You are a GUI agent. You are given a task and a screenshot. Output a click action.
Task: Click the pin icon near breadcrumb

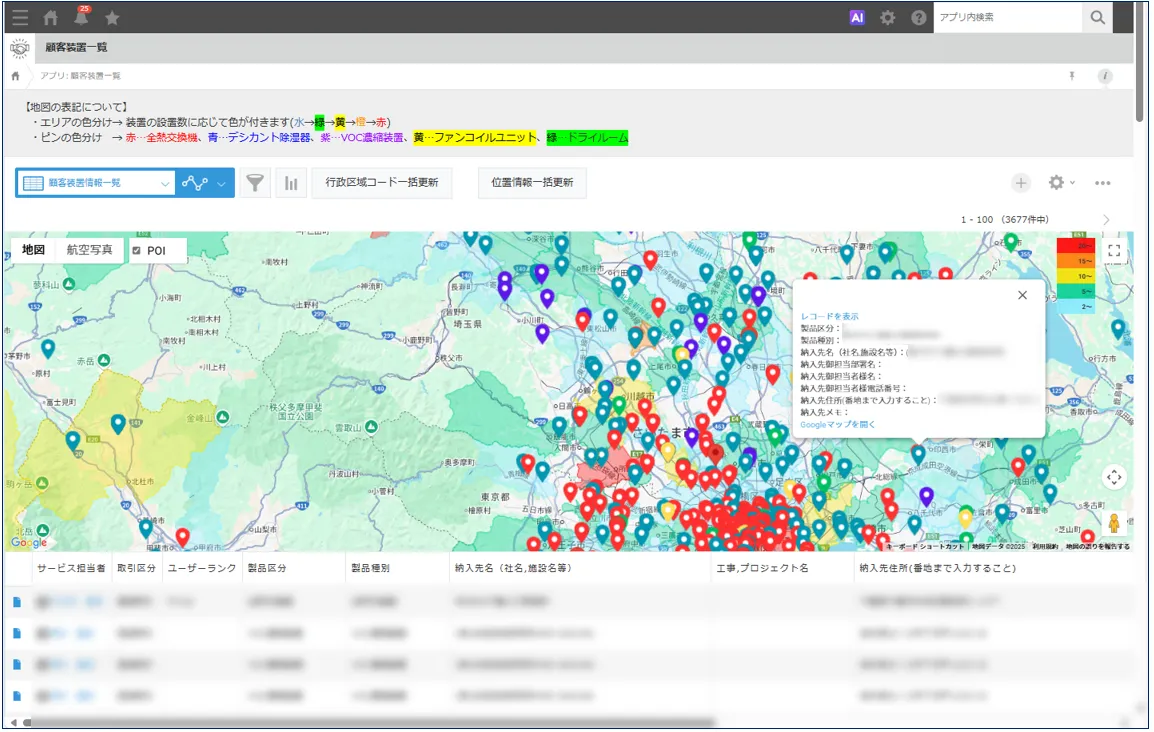click(1072, 76)
